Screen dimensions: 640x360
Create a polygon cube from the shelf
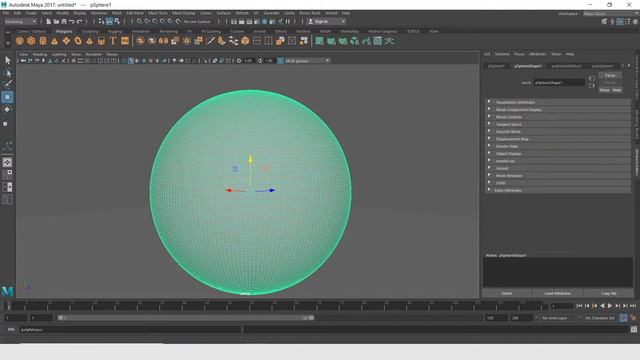pyautogui.click(x=31, y=41)
